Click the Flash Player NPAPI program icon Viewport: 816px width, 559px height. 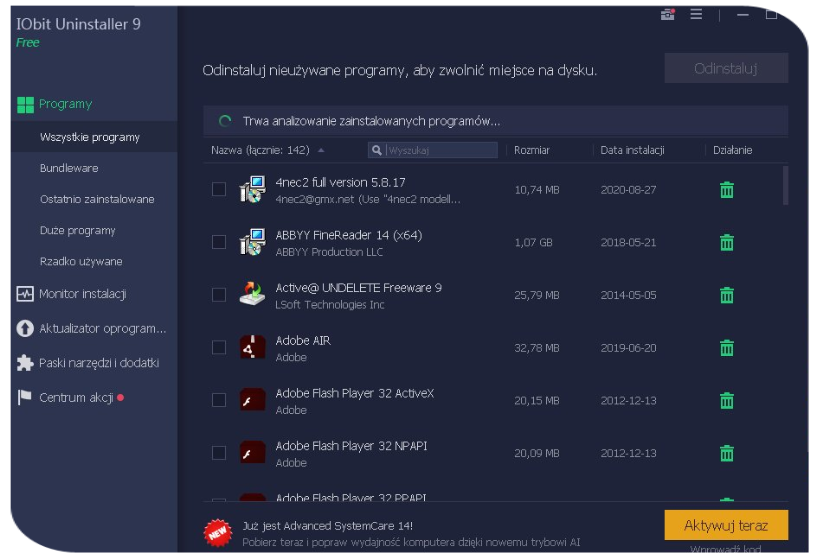click(x=252, y=452)
